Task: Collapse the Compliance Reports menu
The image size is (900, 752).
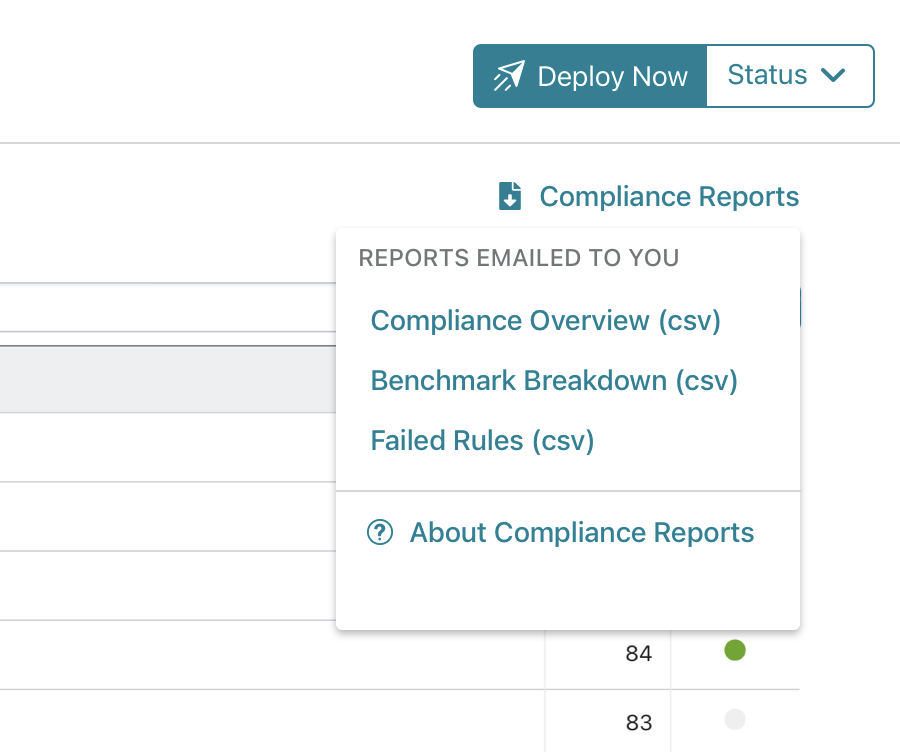Action: tap(649, 196)
